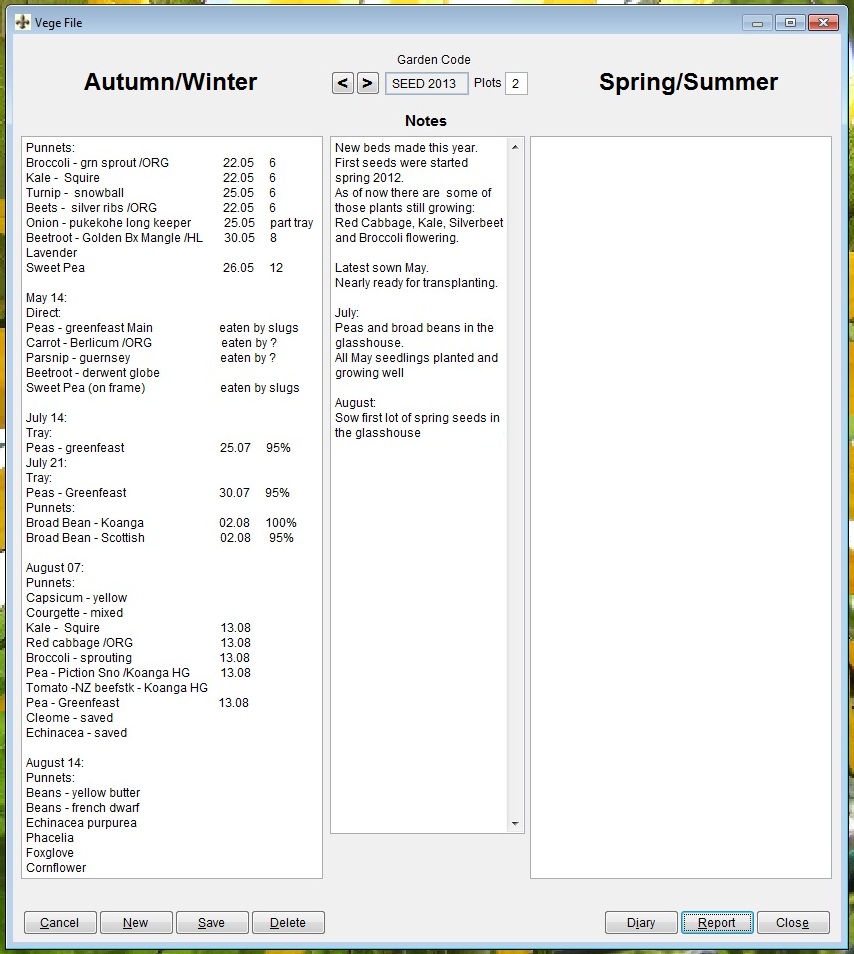Click note 'Red Cabbage, Kale, Silverbeet'
The width and height of the screenshot is (854, 954).
click(419, 223)
